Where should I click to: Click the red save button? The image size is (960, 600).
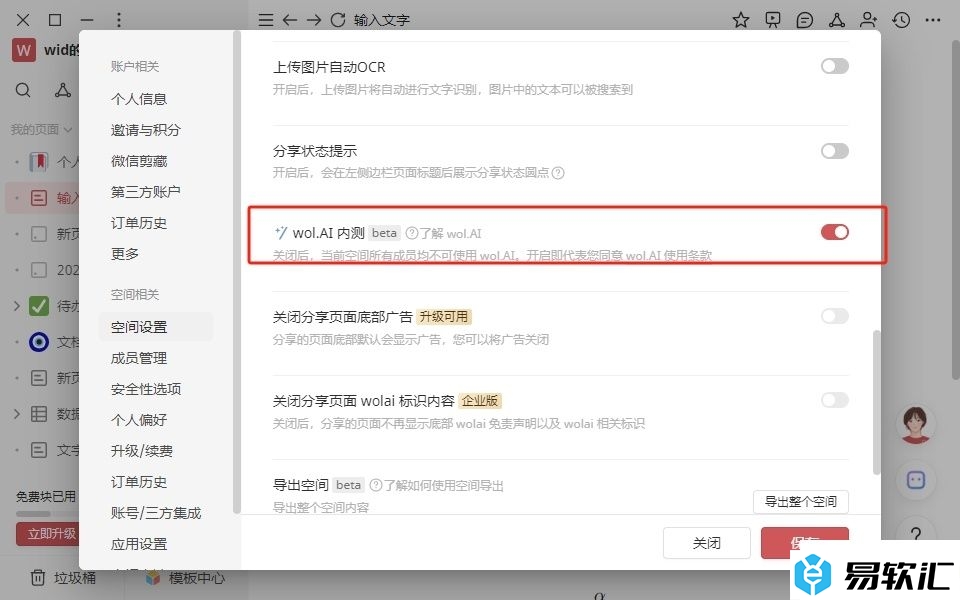tap(804, 542)
